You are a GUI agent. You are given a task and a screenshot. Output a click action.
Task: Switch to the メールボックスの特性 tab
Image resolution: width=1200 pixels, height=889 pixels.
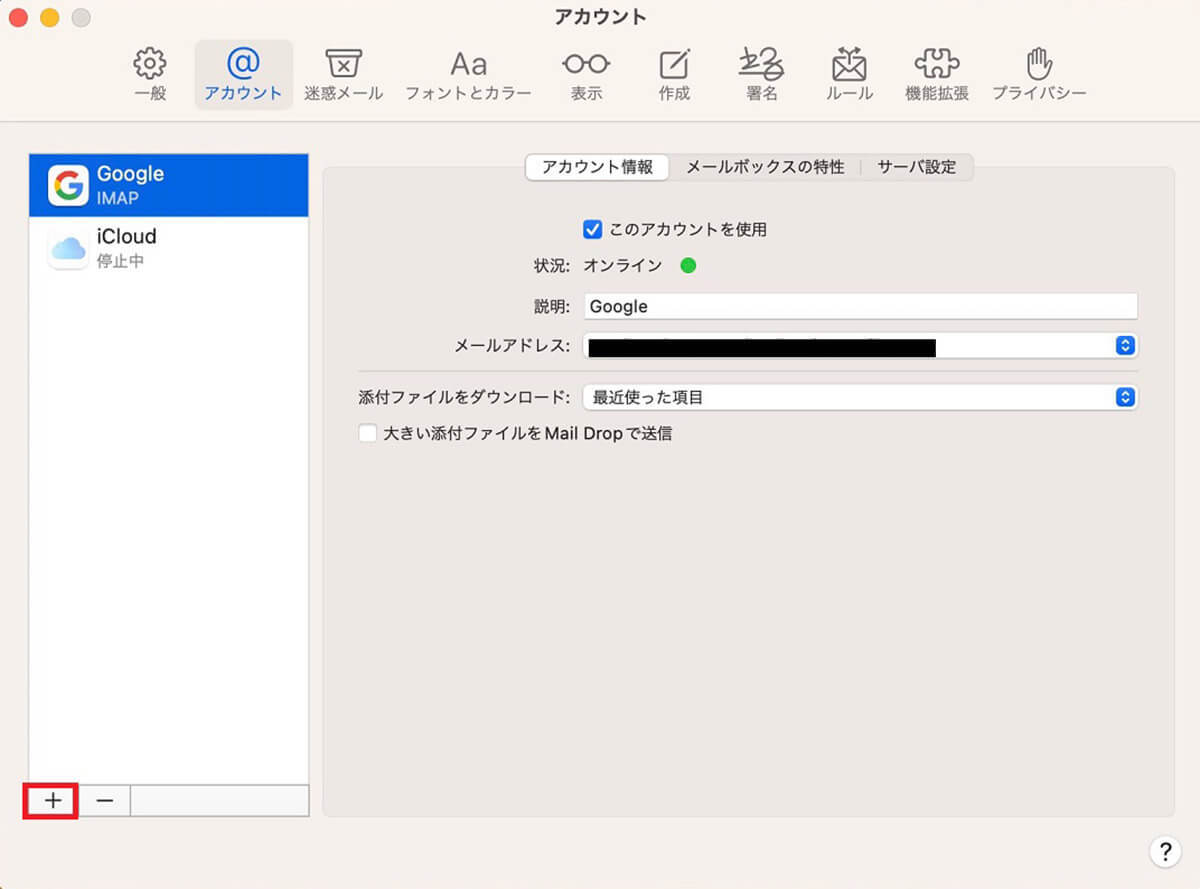765,167
